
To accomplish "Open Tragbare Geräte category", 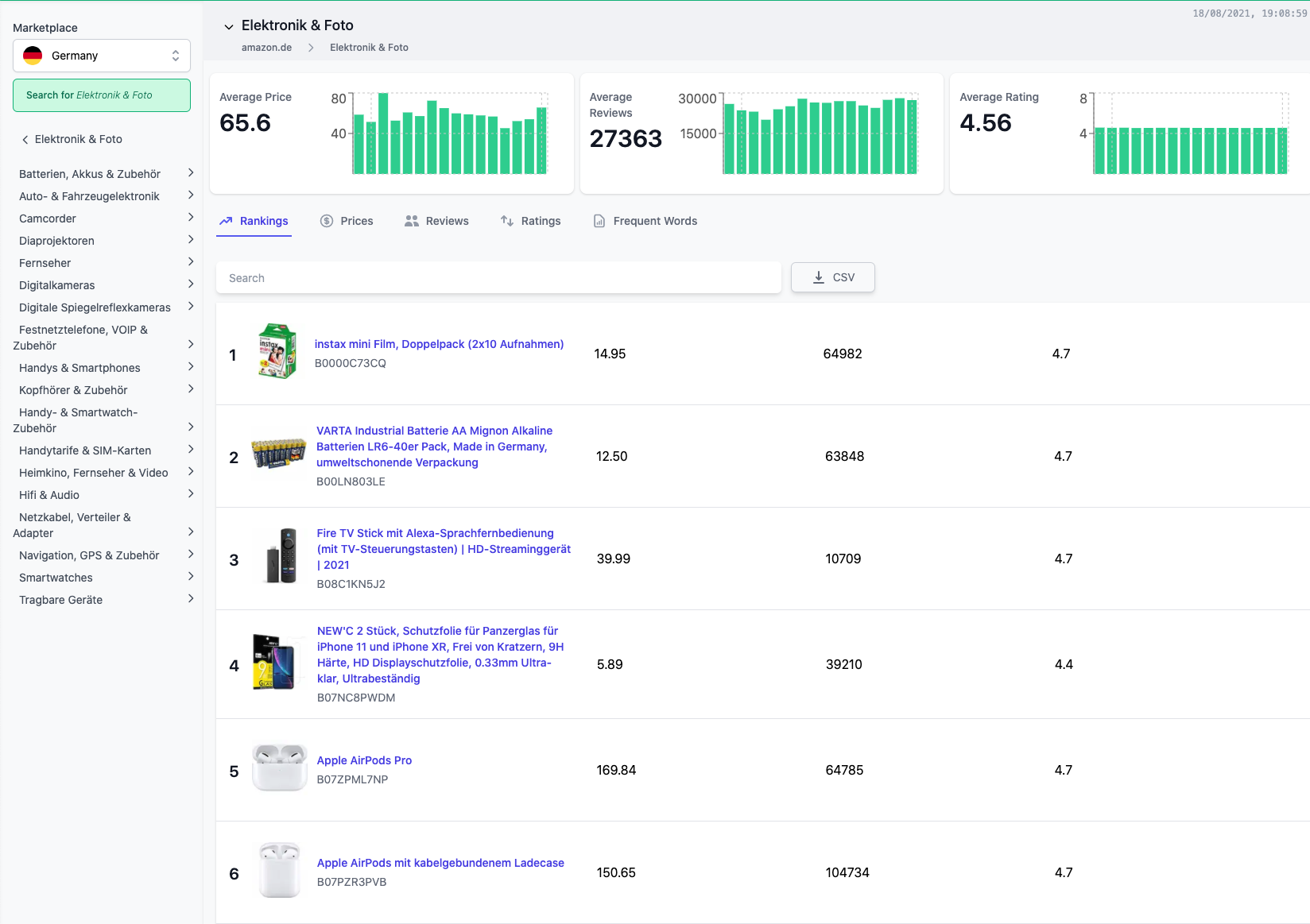I will coord(60,600).
